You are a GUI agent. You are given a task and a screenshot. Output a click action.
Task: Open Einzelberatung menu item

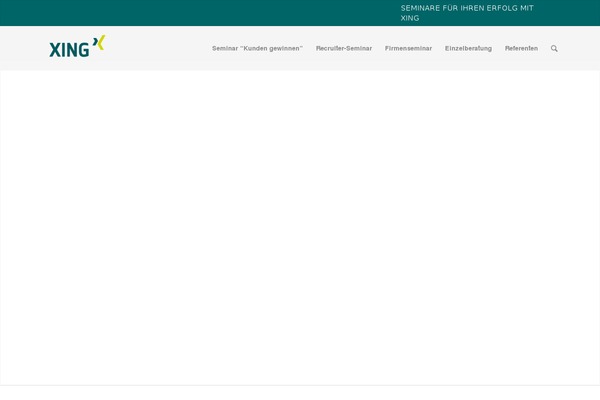tap(468, 49)
